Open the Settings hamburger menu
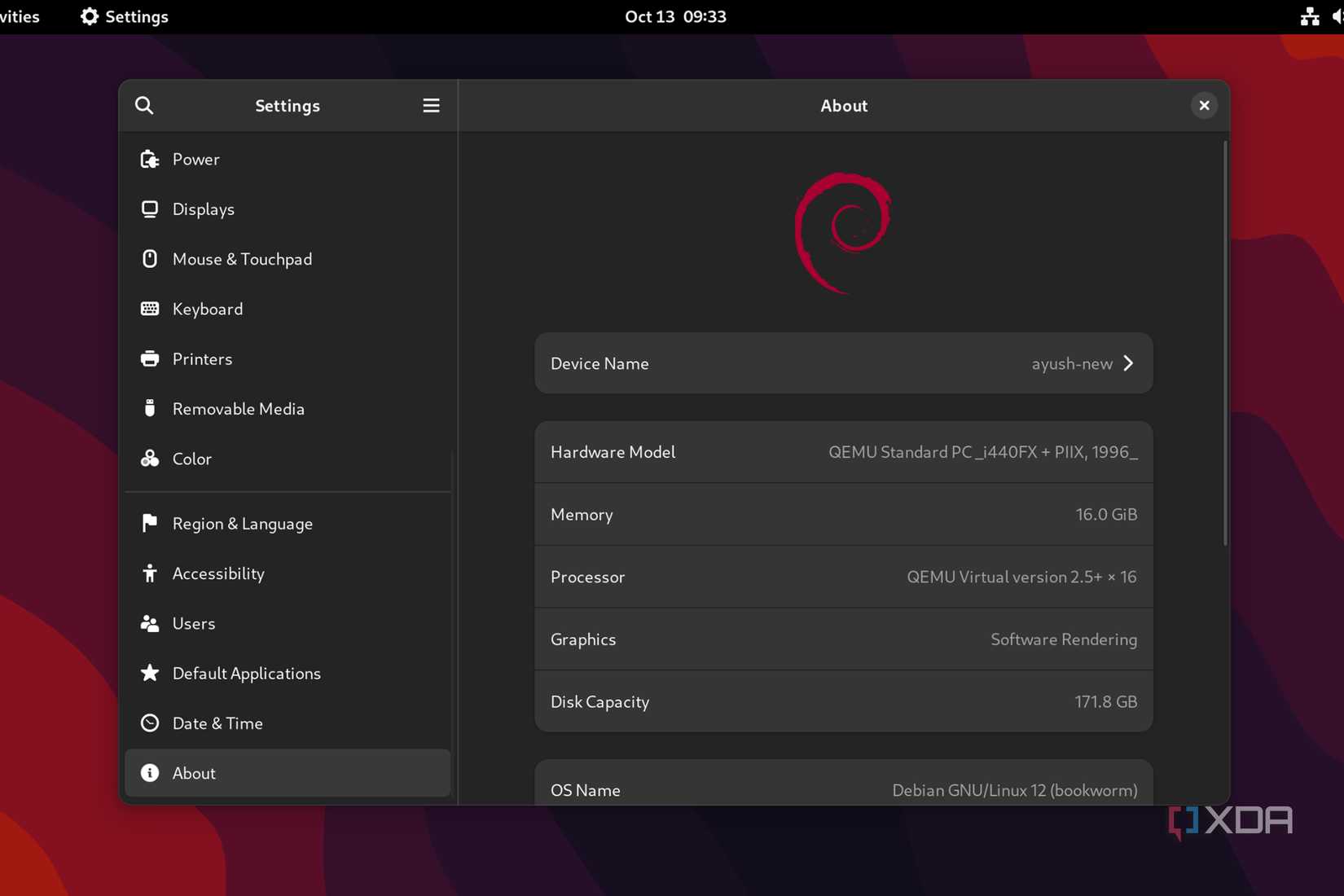This screenshot has width=1344, height=896. click(431, 105)
